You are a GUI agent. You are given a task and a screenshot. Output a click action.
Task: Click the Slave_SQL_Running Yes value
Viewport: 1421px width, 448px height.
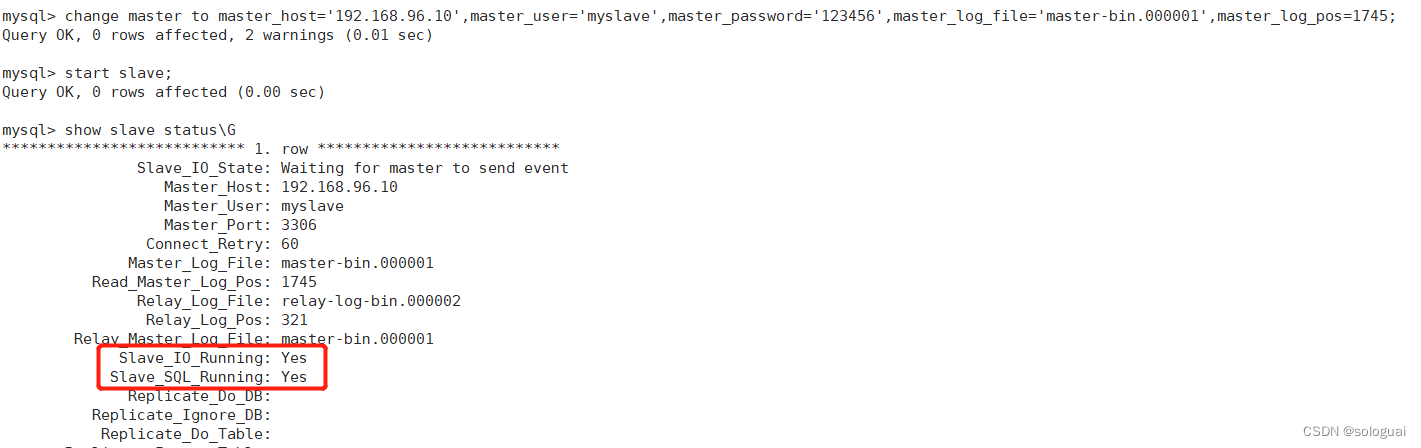294,377
